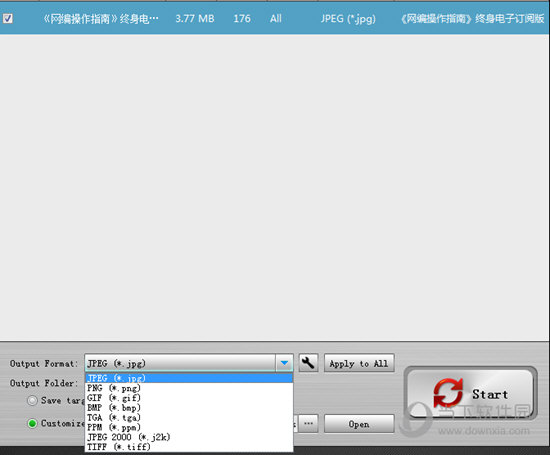Choose JPEG (*.jpg) in format list
Screen dimensions: 550x455
(x=189, y=378)
